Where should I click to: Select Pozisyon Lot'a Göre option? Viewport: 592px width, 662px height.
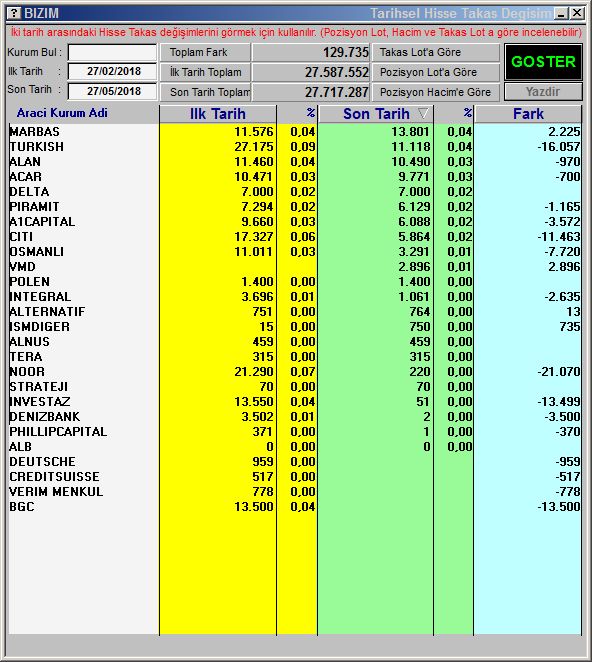click(436, 72)
